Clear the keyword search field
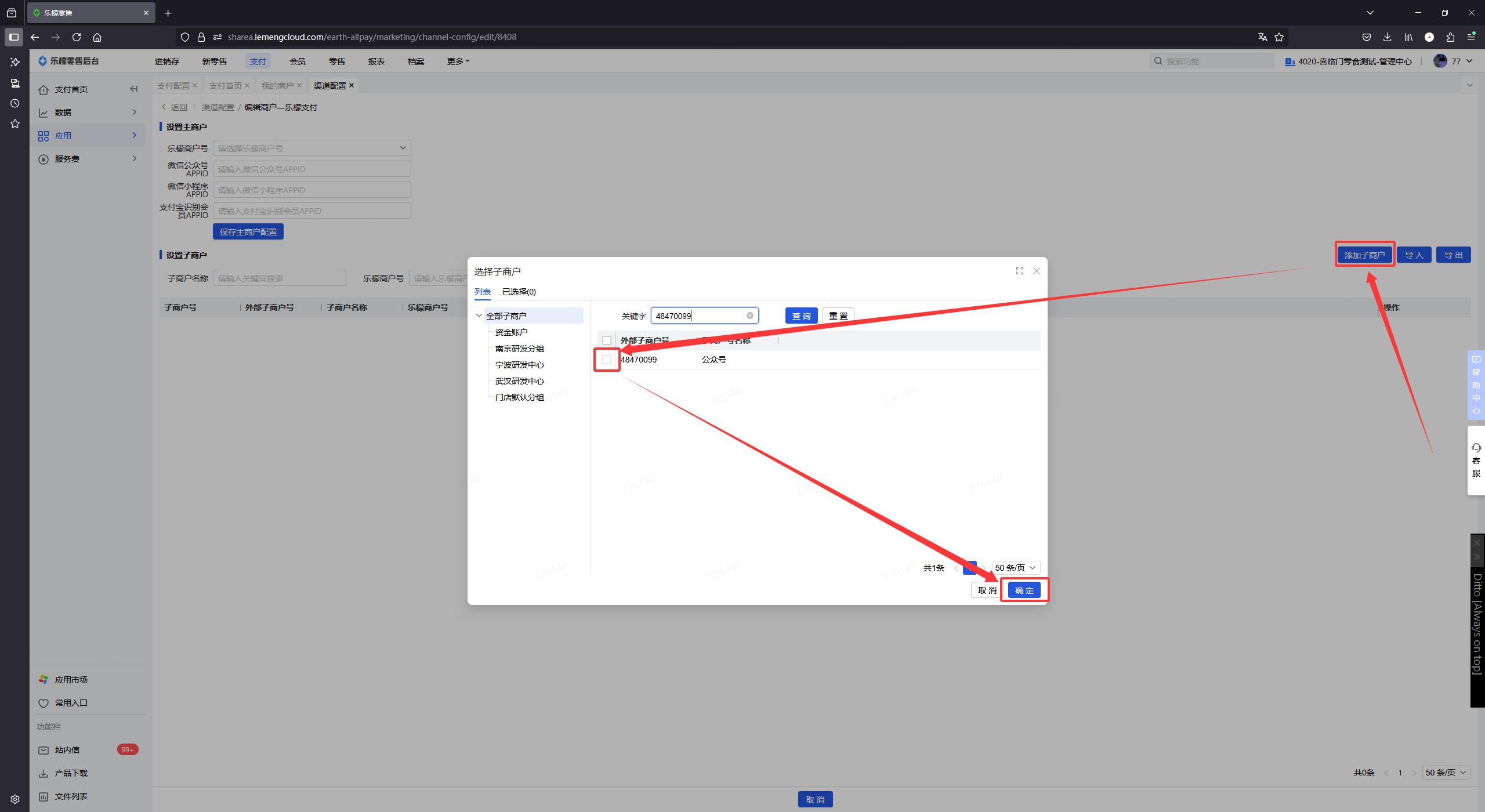 (x=749, y=316)
